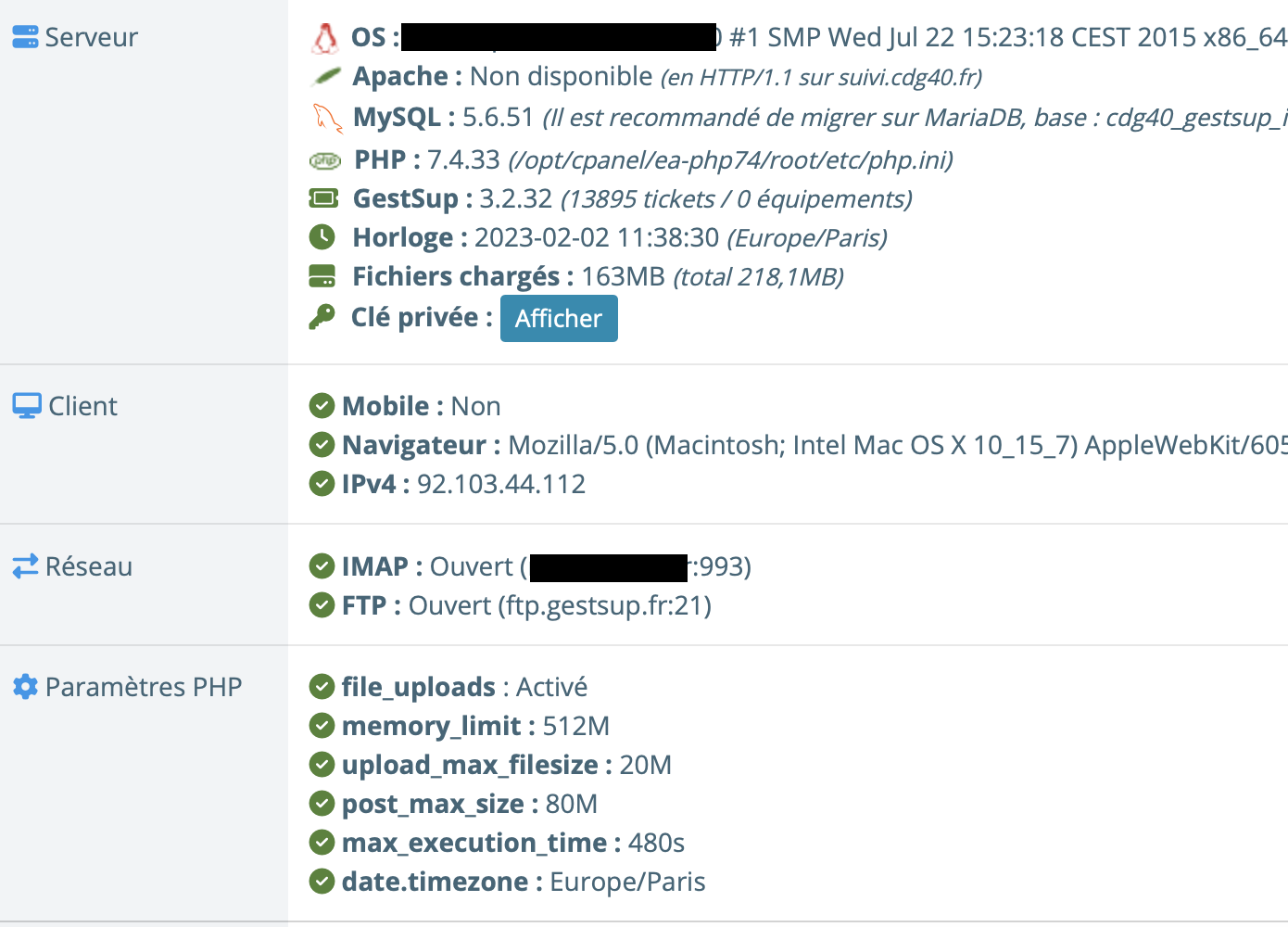Click the 163MB loaded files value

tap(624, 276)
